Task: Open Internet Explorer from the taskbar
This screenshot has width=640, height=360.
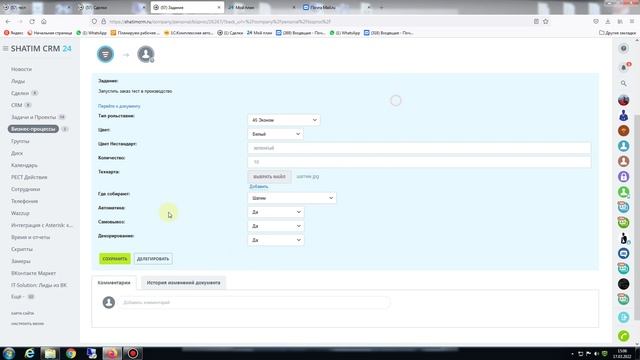Action: [x=29, y=353]
